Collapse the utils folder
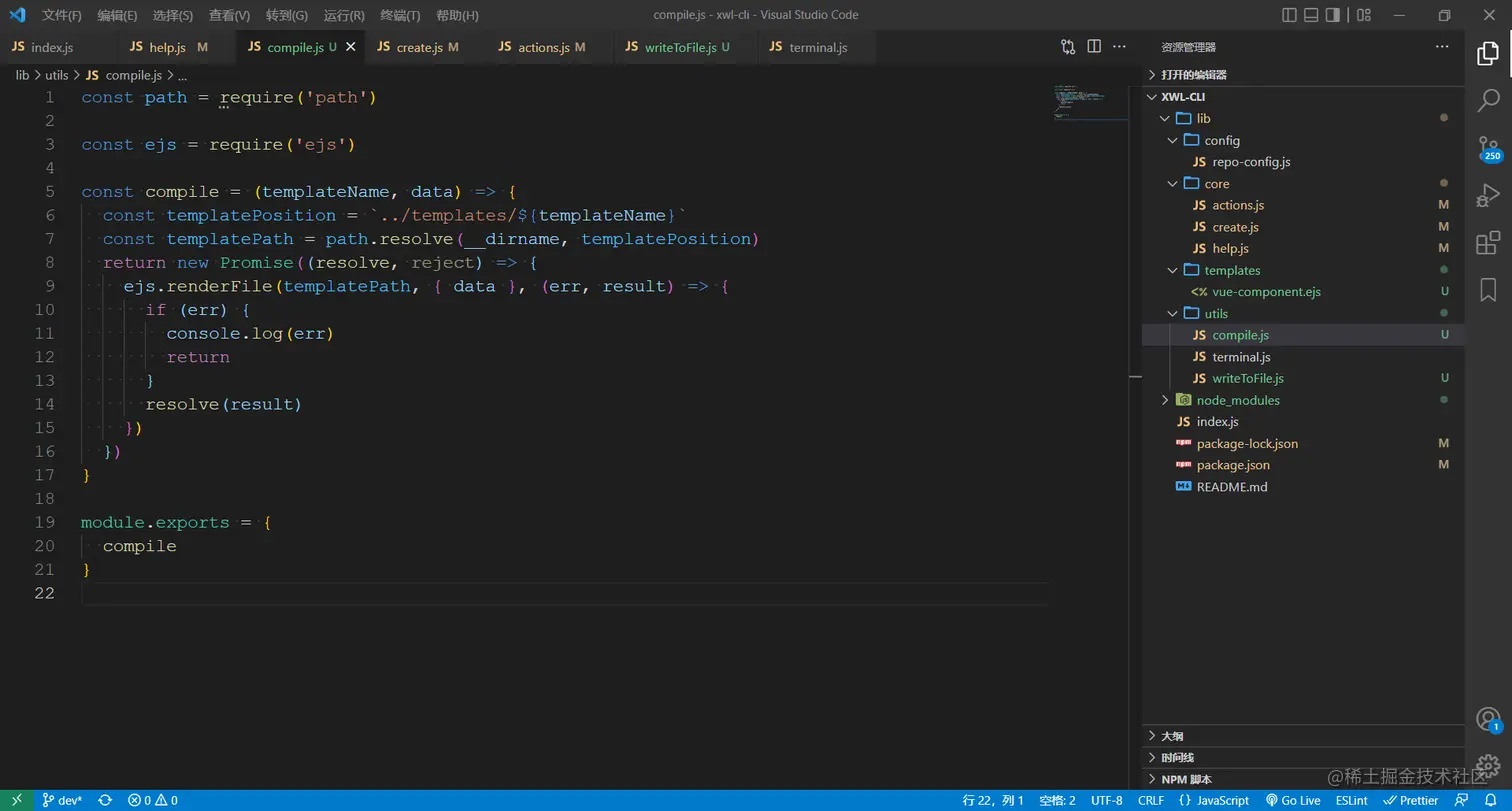The height and width of the screenshot is (811, 1512). (1303, 313)
